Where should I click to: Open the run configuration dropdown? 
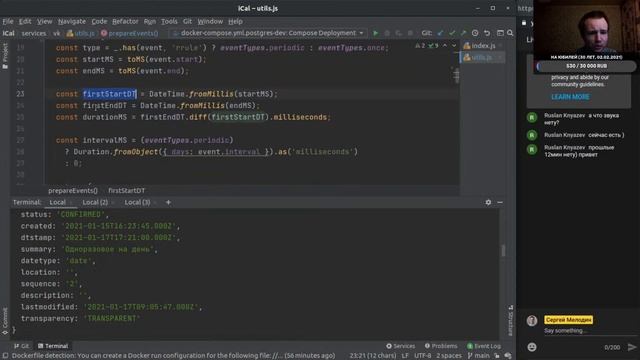(267, 33)
